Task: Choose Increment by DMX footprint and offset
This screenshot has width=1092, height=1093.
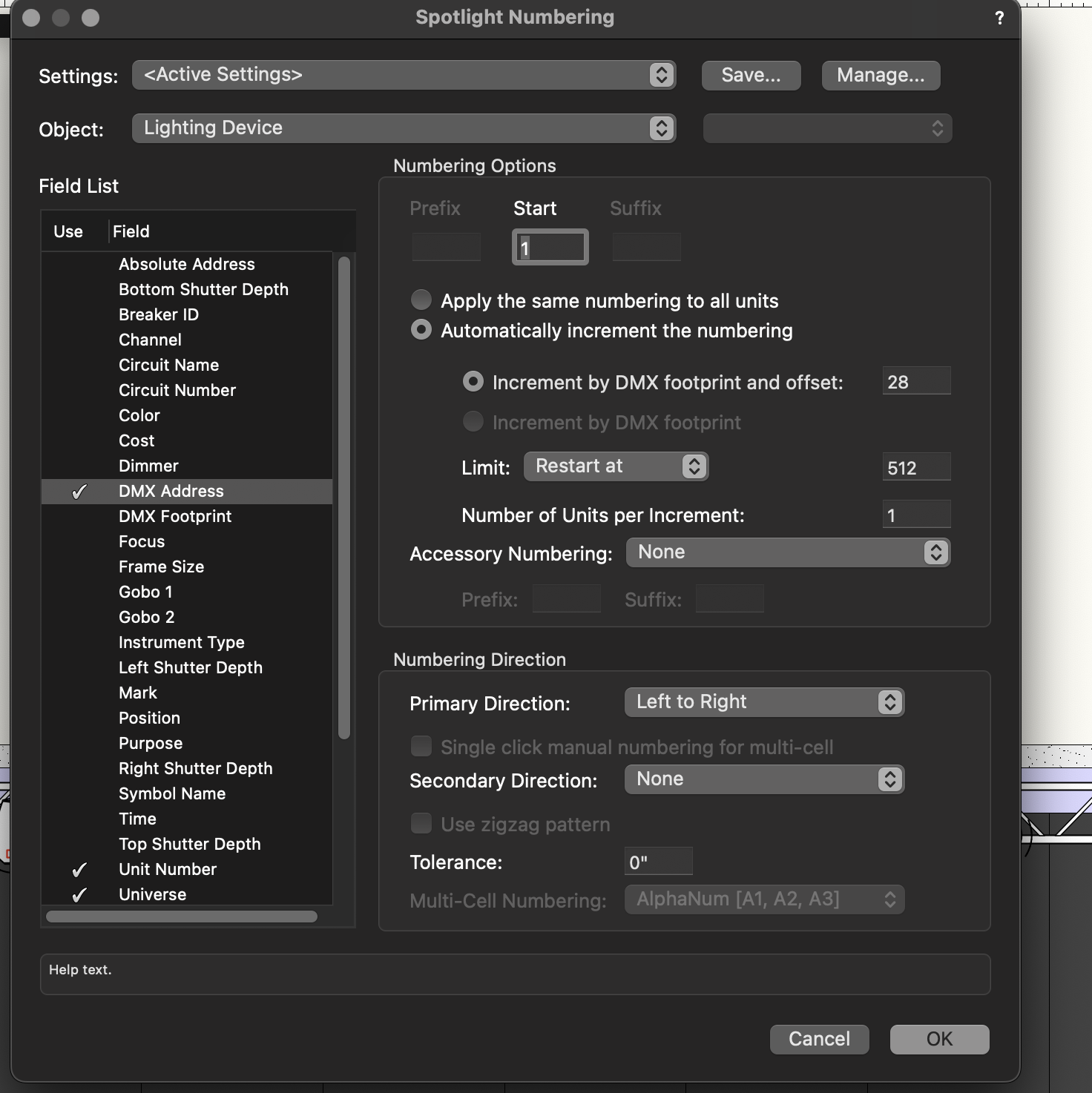Action: click(473, 382)
